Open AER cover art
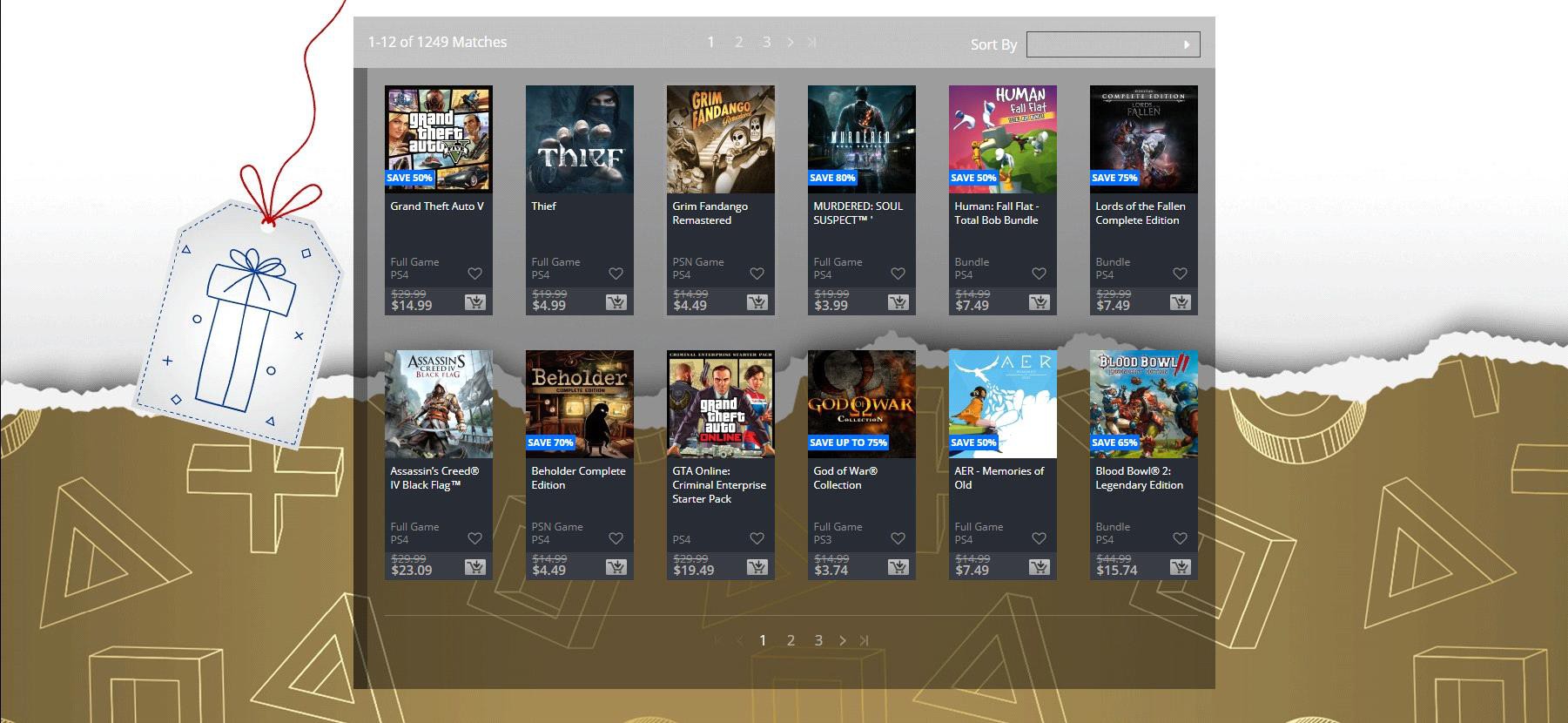The height and width of the screenshot is (723, 1568). pos(1003,404)
